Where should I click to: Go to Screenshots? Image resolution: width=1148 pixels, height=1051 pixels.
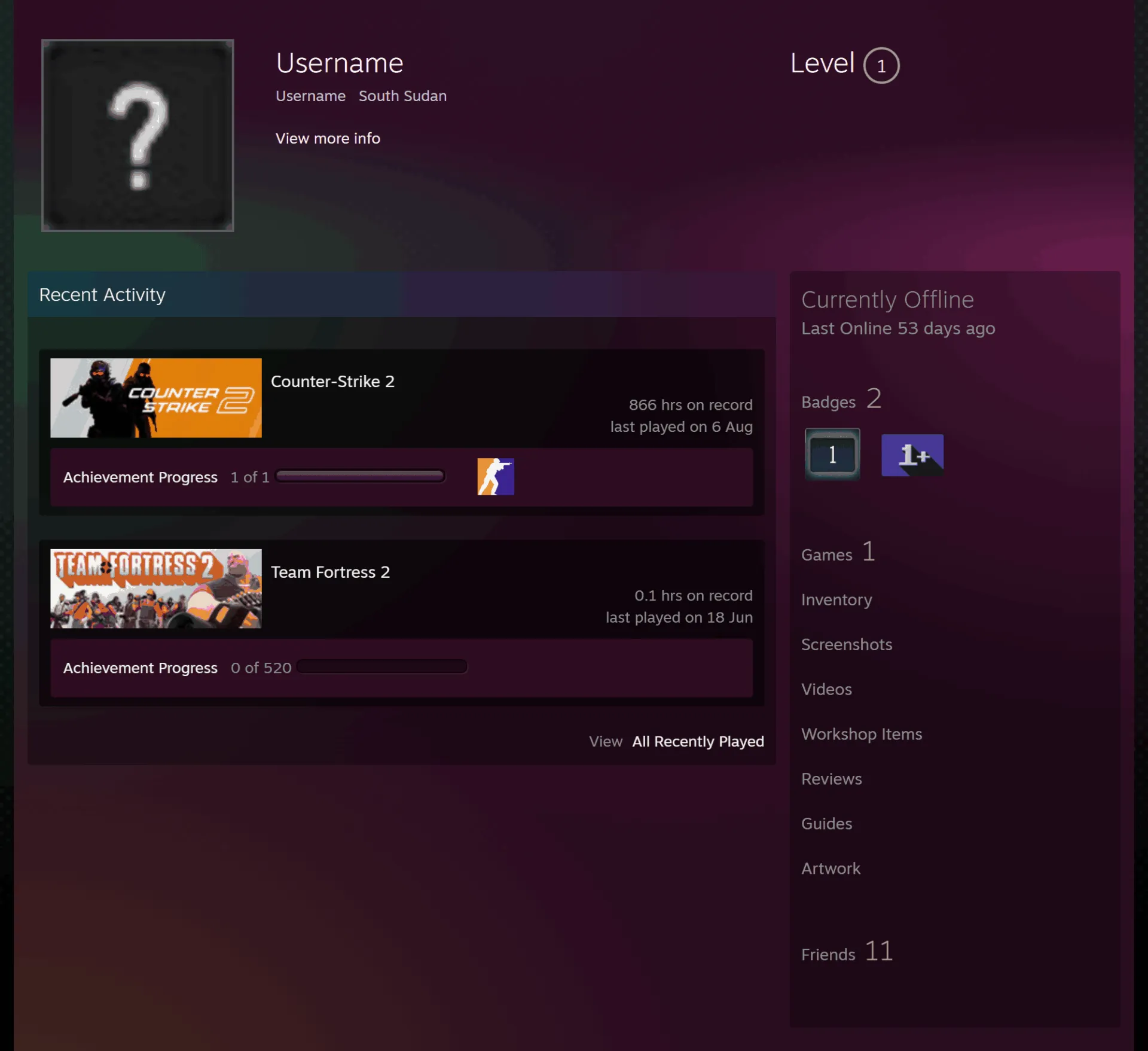click(846, 644)
